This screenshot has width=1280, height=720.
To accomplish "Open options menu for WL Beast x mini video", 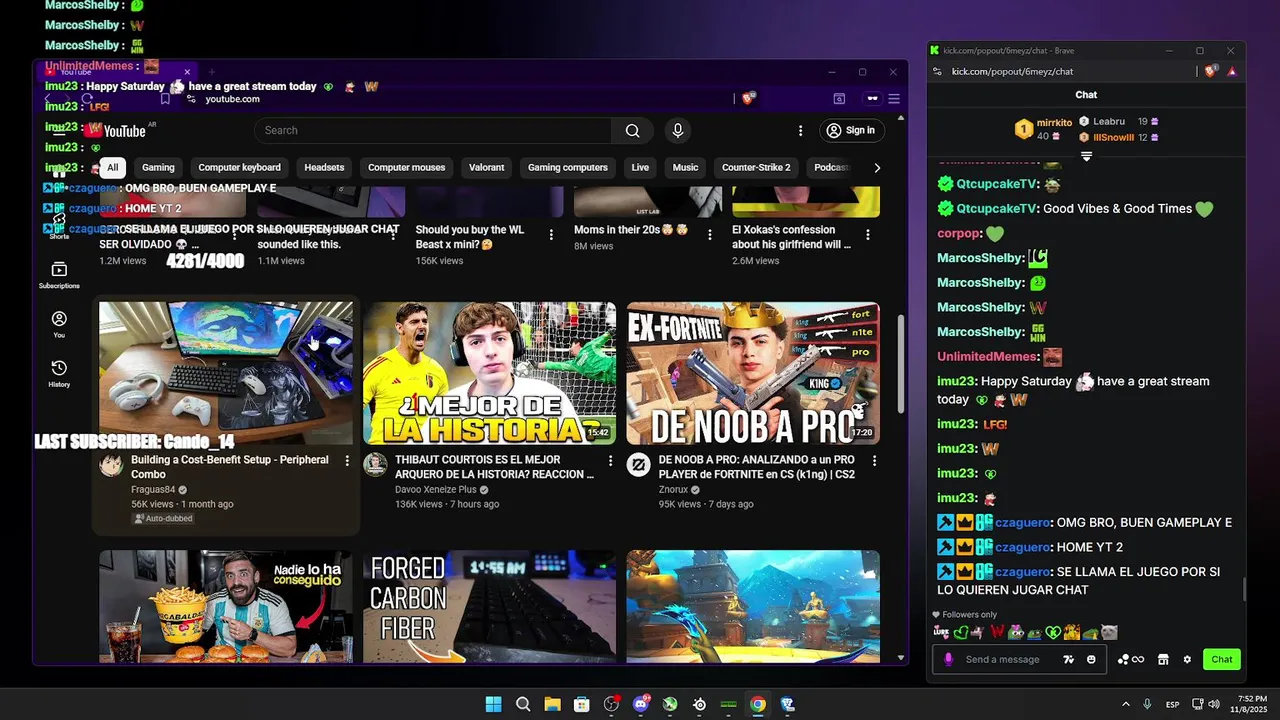I will 551,234.
